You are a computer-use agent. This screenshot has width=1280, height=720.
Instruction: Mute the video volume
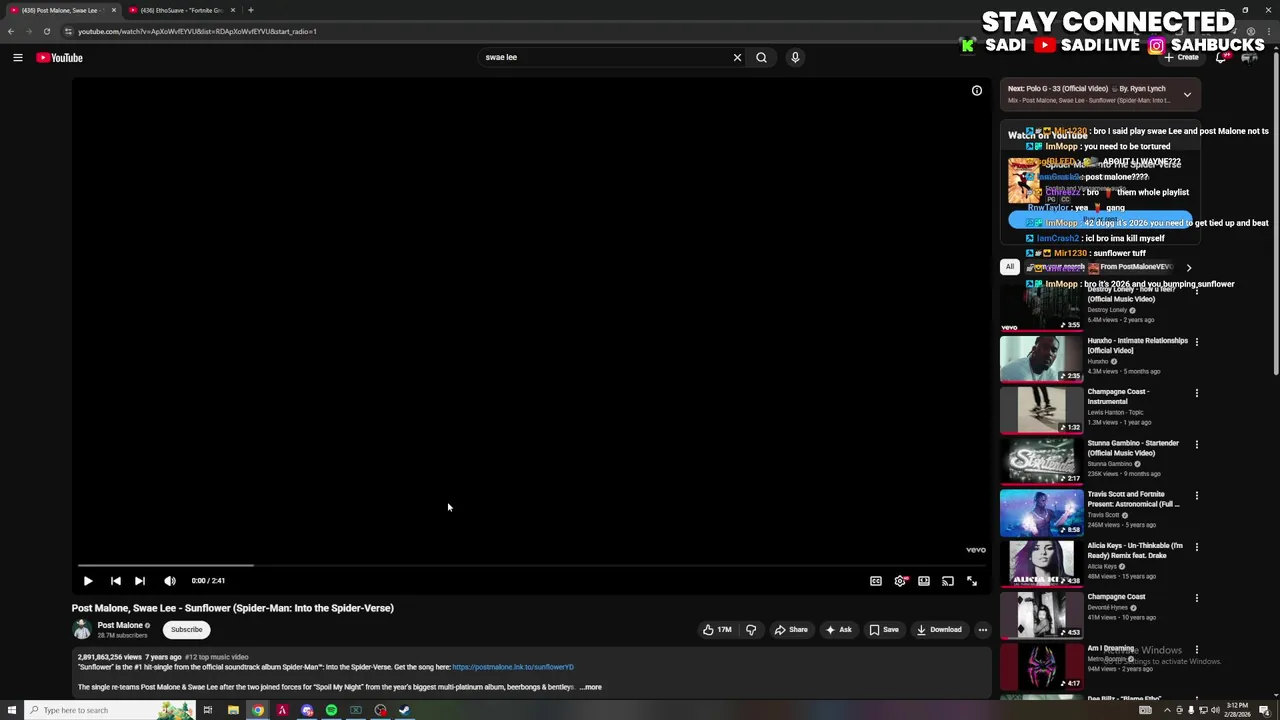[170, 581]
